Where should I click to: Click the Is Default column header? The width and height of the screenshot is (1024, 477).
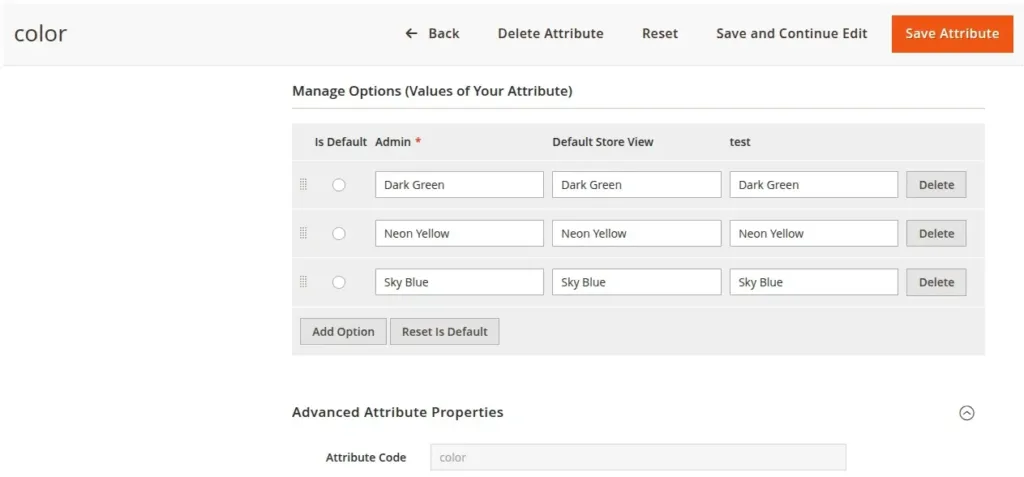point(340,142)
